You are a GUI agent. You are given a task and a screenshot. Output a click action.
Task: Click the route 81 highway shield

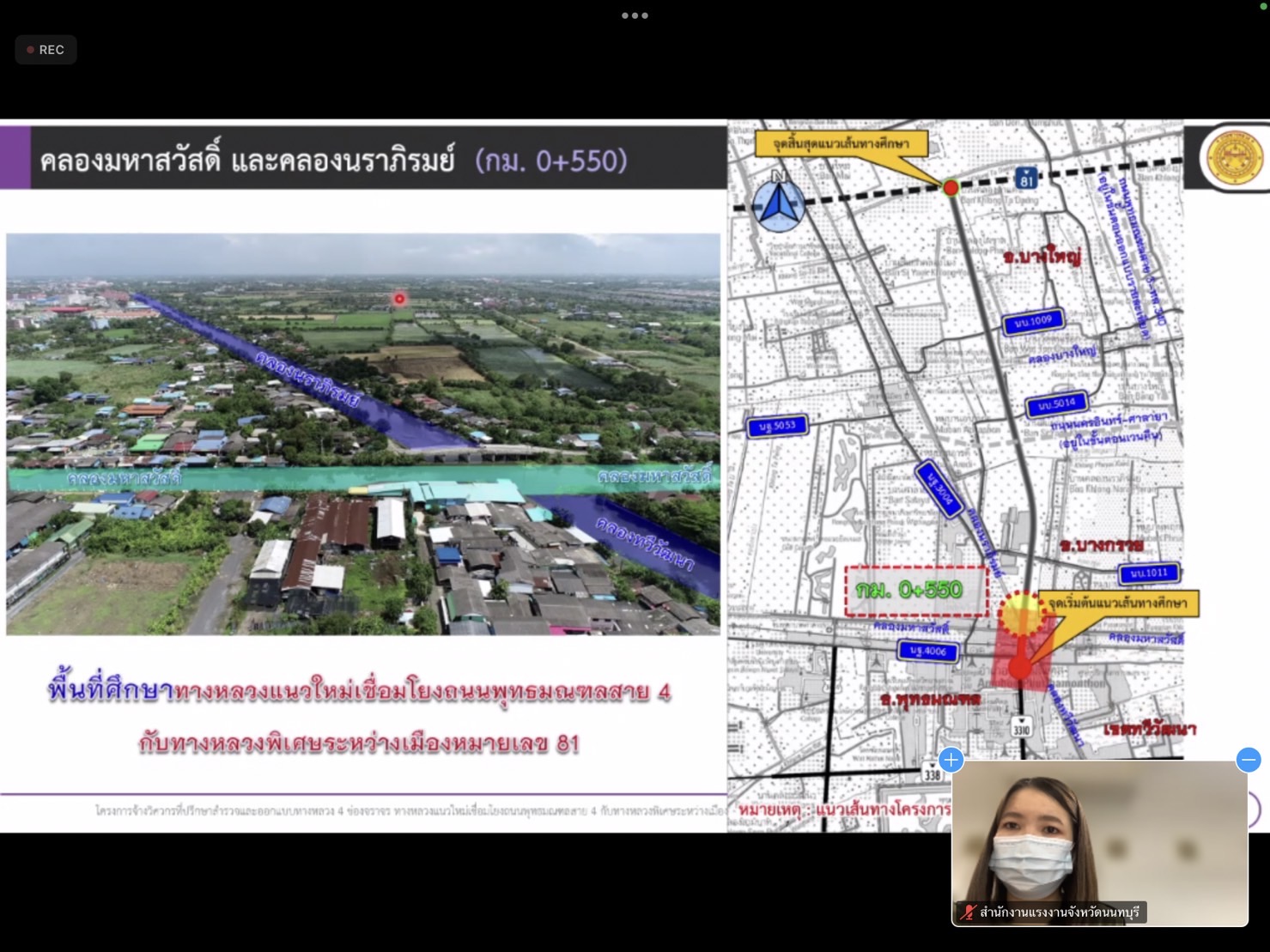[x=1026, y=178]
